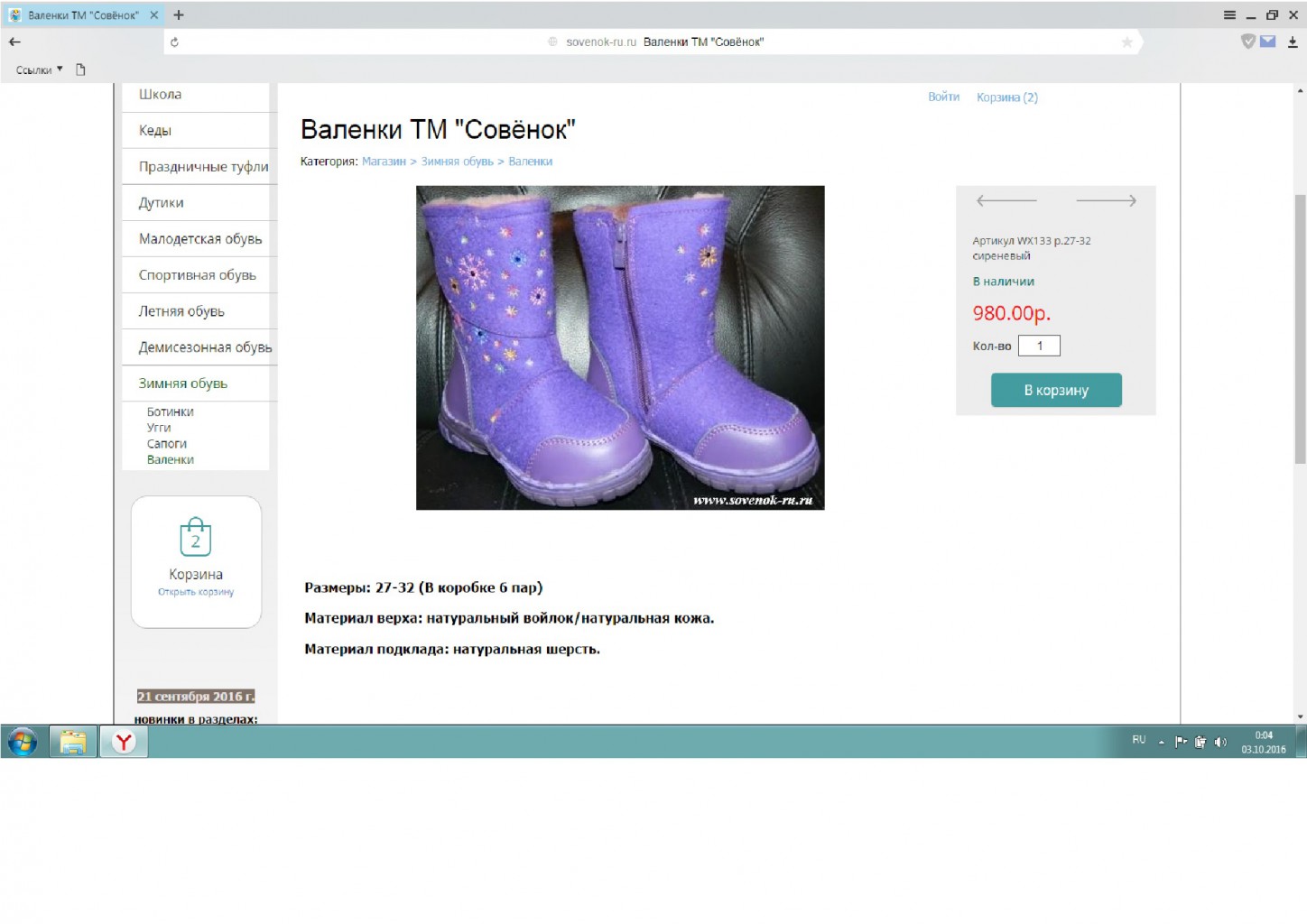1307x924 pixels.
Task: Click the 980.00р. price text
Action: [1012, 313]
